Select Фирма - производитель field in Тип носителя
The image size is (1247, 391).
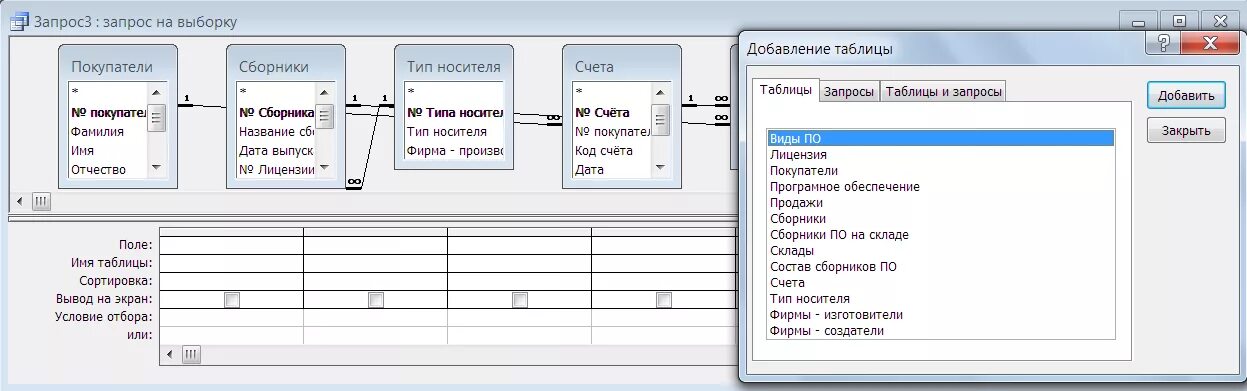tap(454, 150)
